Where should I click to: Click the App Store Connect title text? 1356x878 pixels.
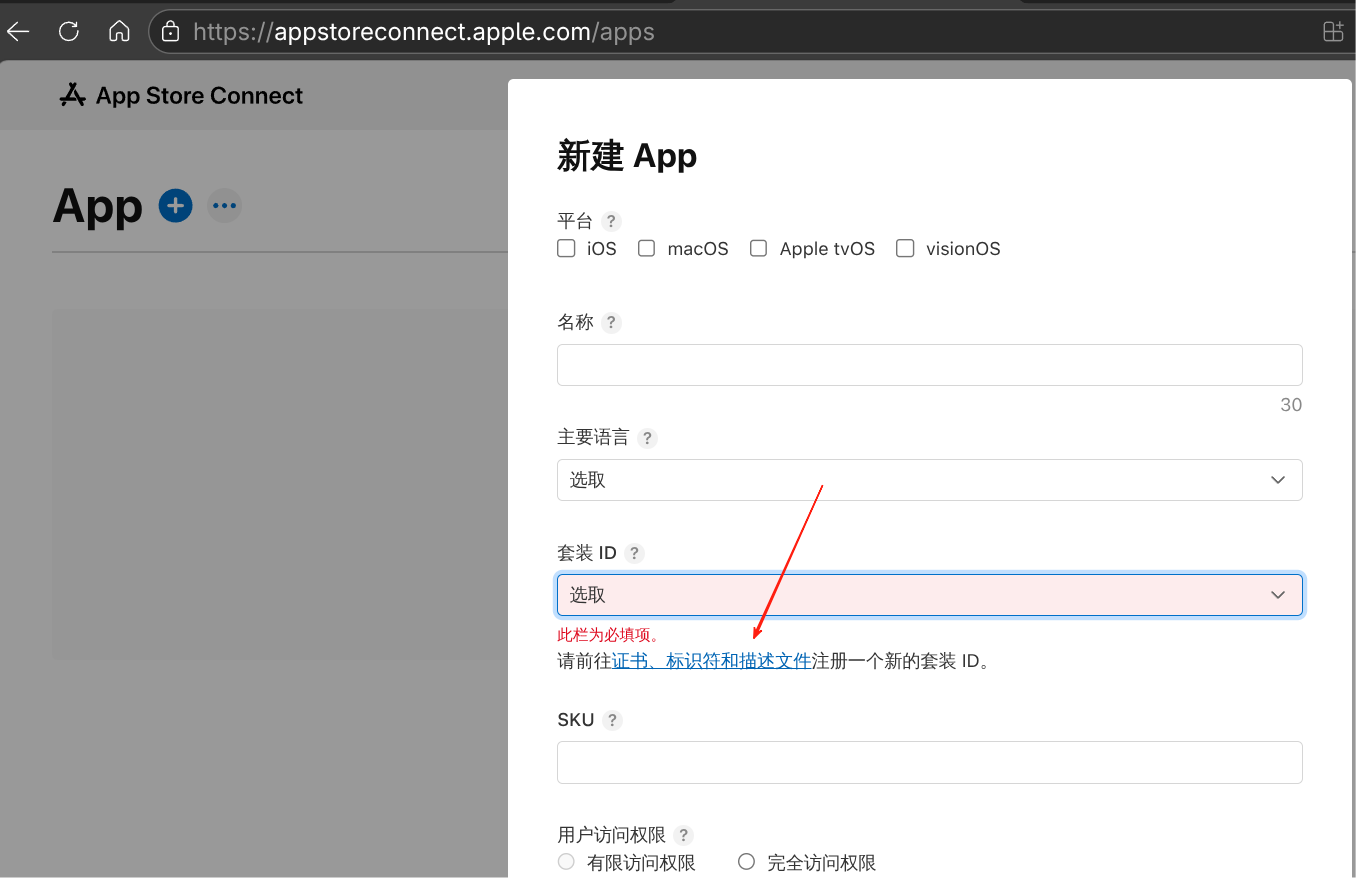pyautogui.click(x=199, y=96)
